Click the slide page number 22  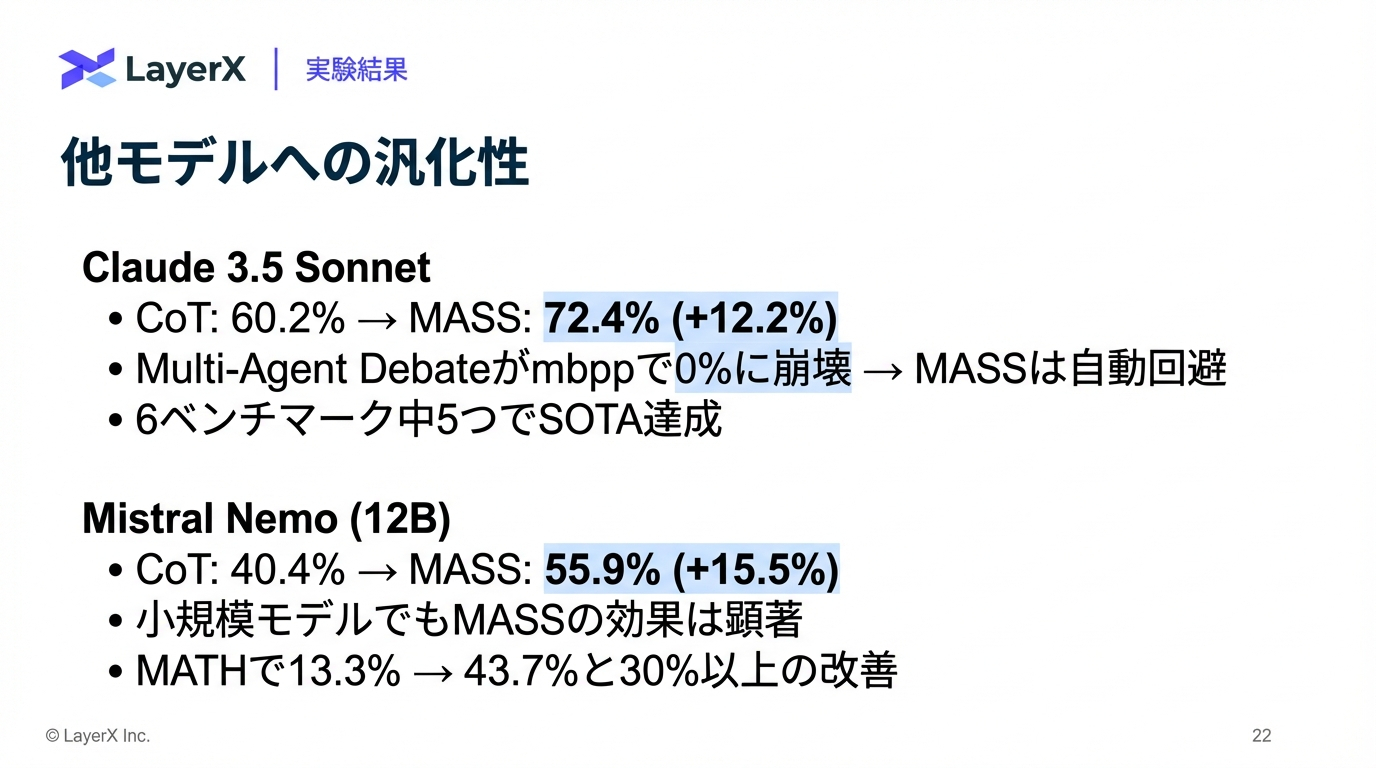[x=1261, y=736]
